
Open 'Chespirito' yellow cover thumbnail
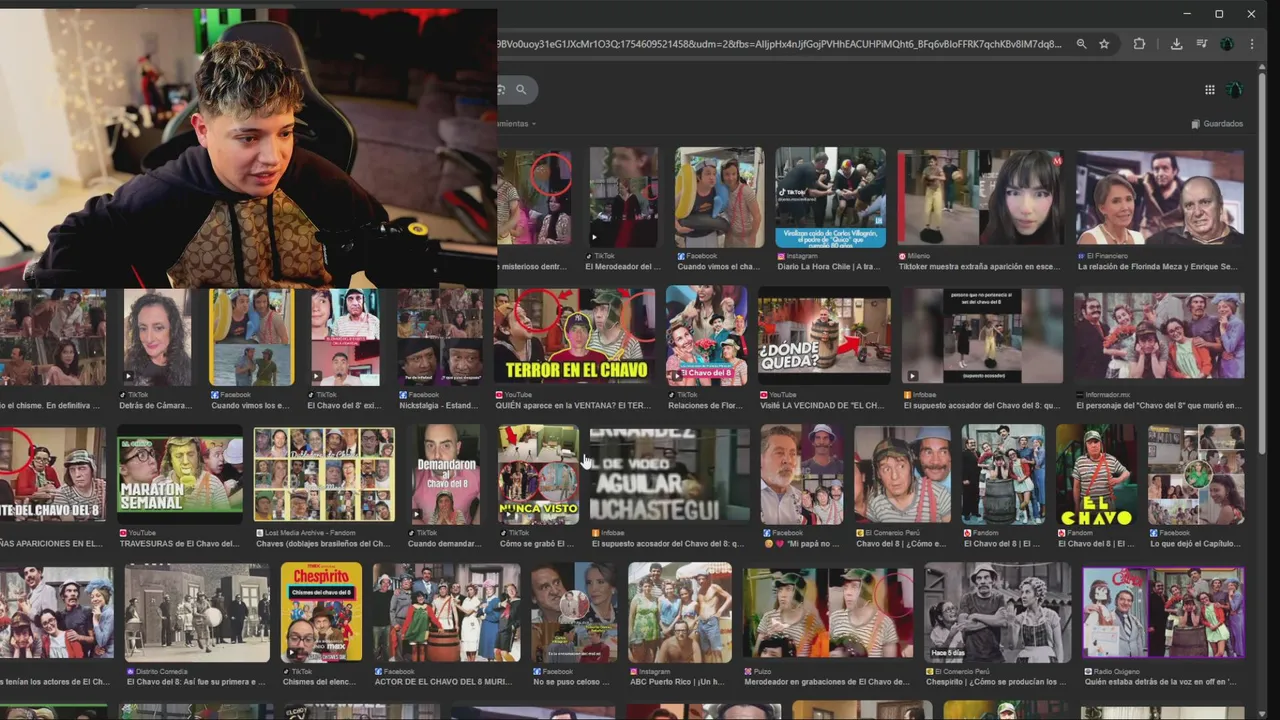tap(321, 611)
